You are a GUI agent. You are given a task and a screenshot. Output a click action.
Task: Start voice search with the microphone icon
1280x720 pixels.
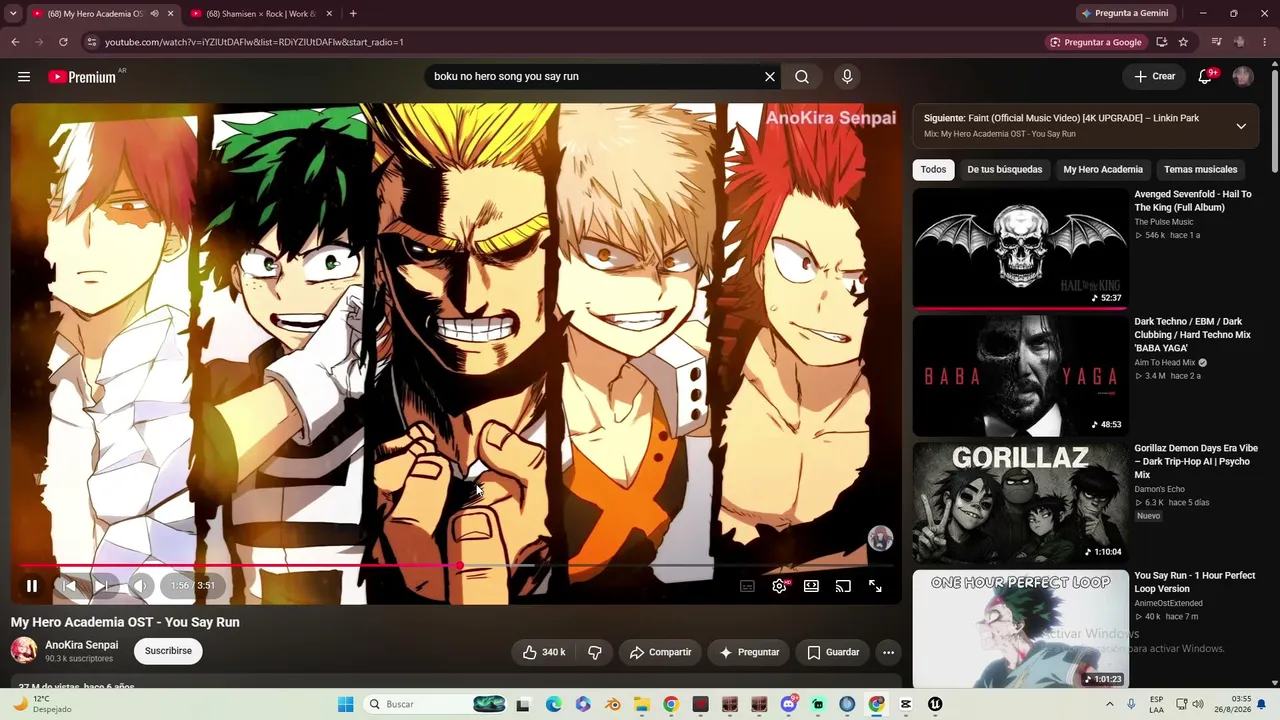pos(847,77)
